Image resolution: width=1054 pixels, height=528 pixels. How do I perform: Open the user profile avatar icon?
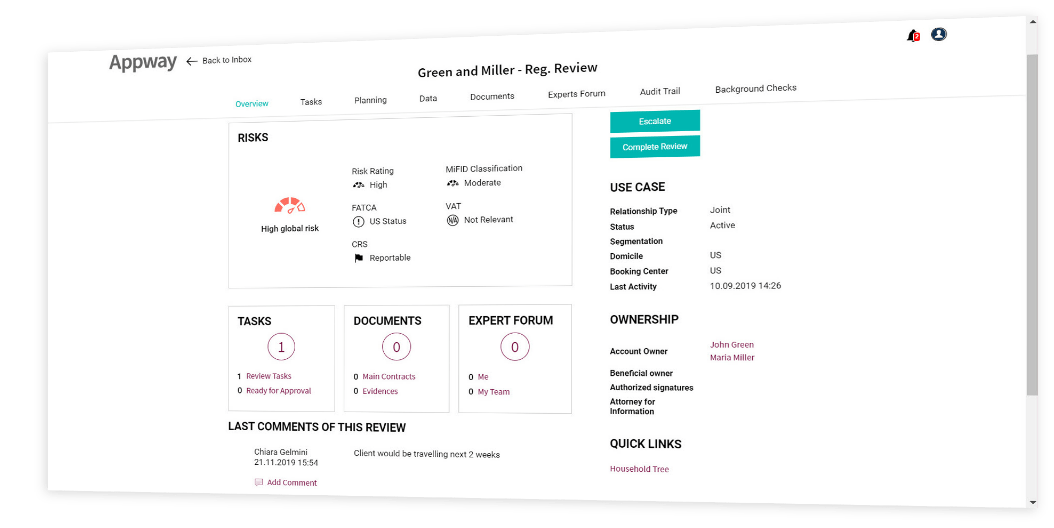(x=938, y=35)
